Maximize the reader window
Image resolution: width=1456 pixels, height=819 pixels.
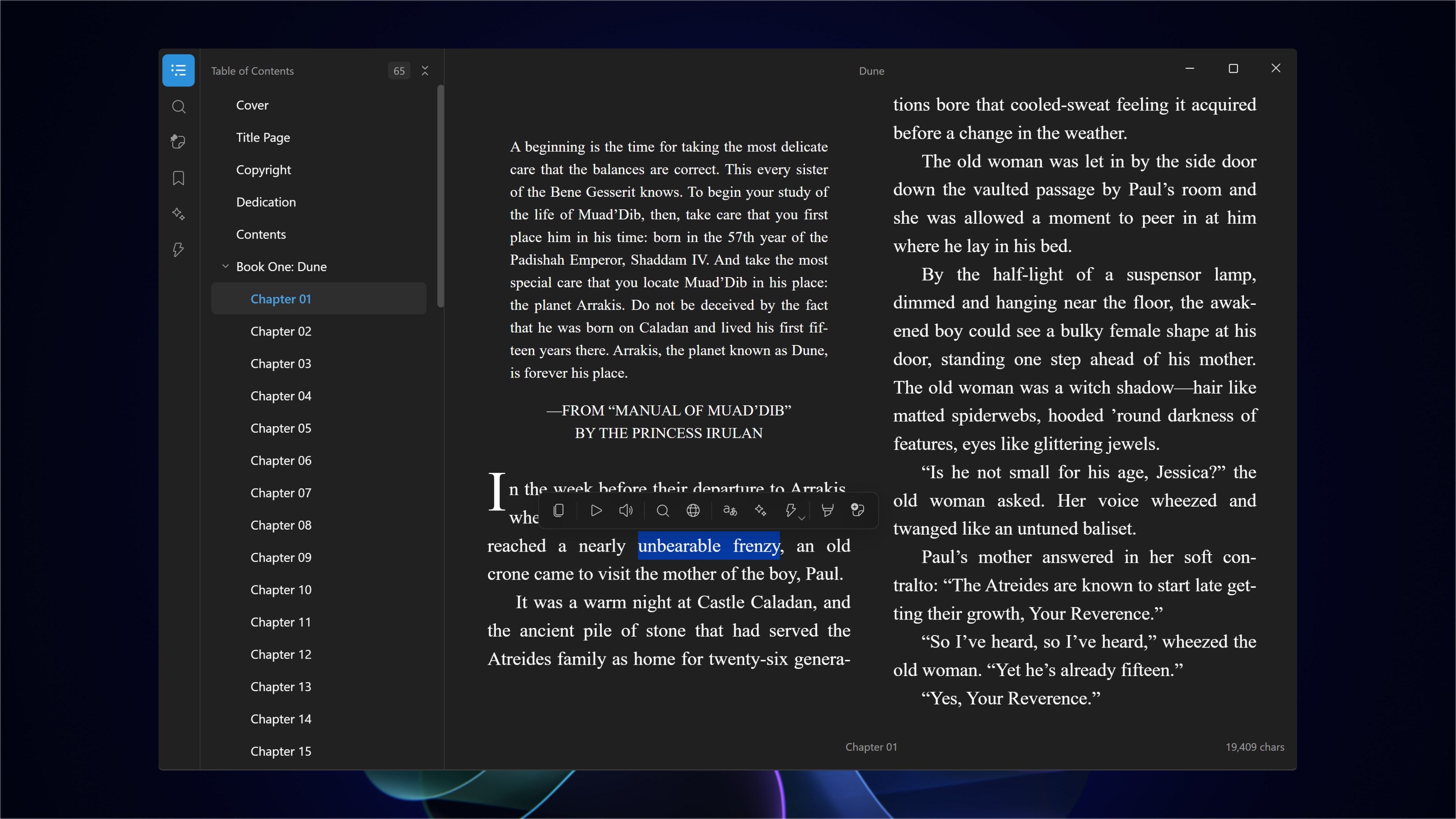(1233, 68)
